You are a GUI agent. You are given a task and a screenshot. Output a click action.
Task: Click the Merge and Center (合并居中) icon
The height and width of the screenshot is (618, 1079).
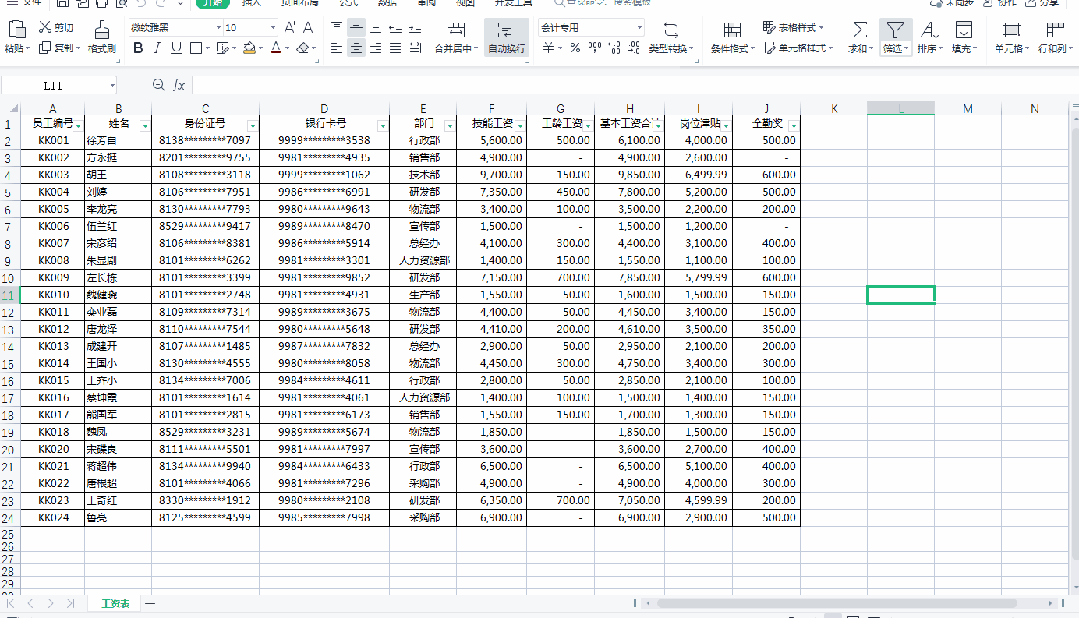[457, 29]
